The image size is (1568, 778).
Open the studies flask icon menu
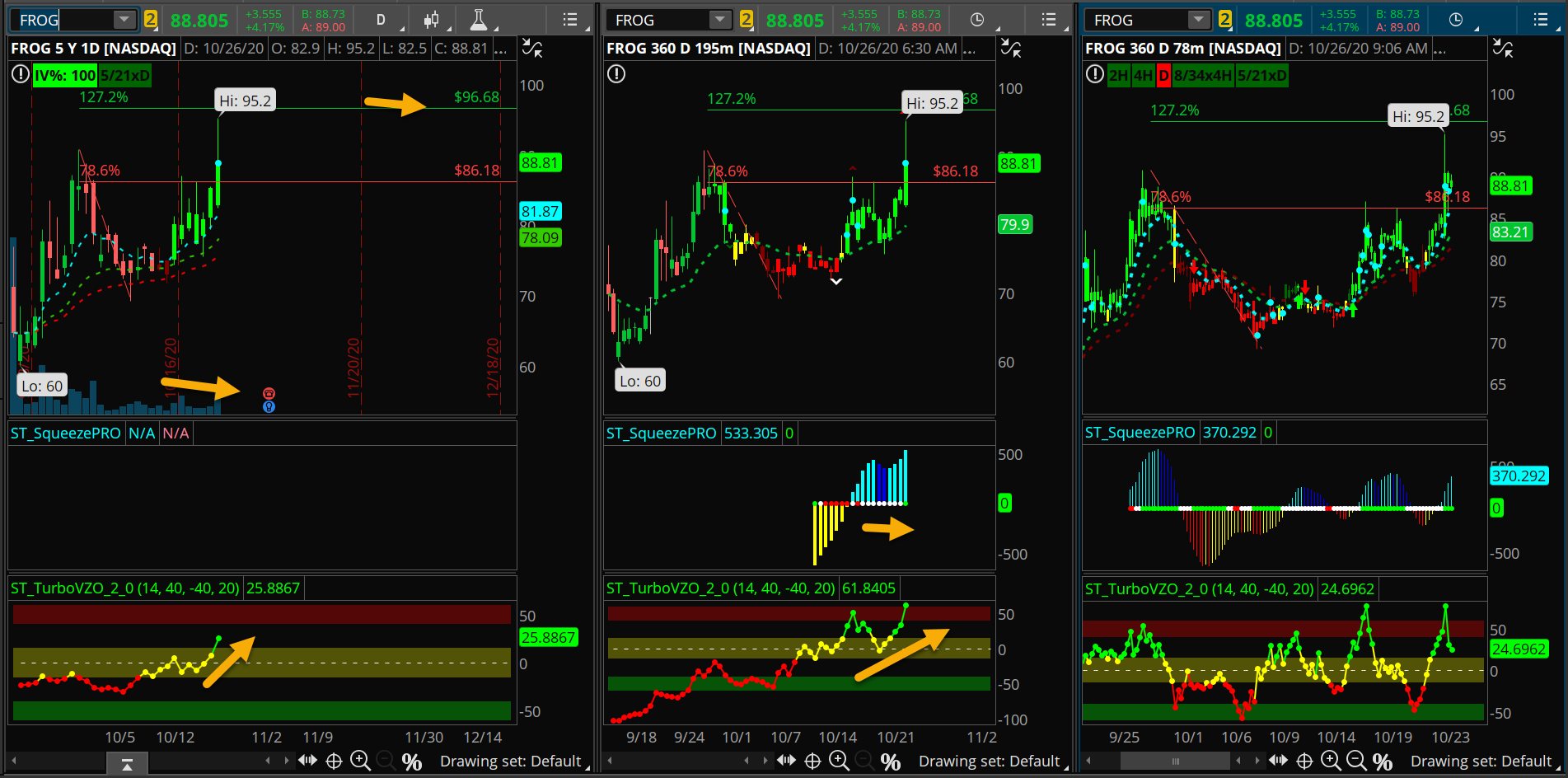(479, 20)
